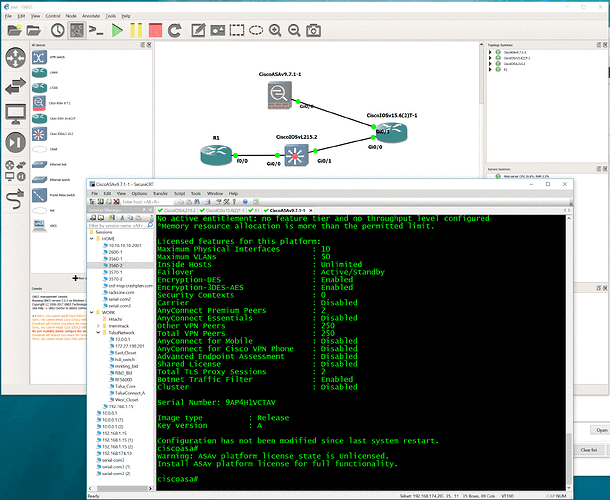
Task: Click SecureCRT disconnect red X toolbar icon
Action: [x=116, y=202]
